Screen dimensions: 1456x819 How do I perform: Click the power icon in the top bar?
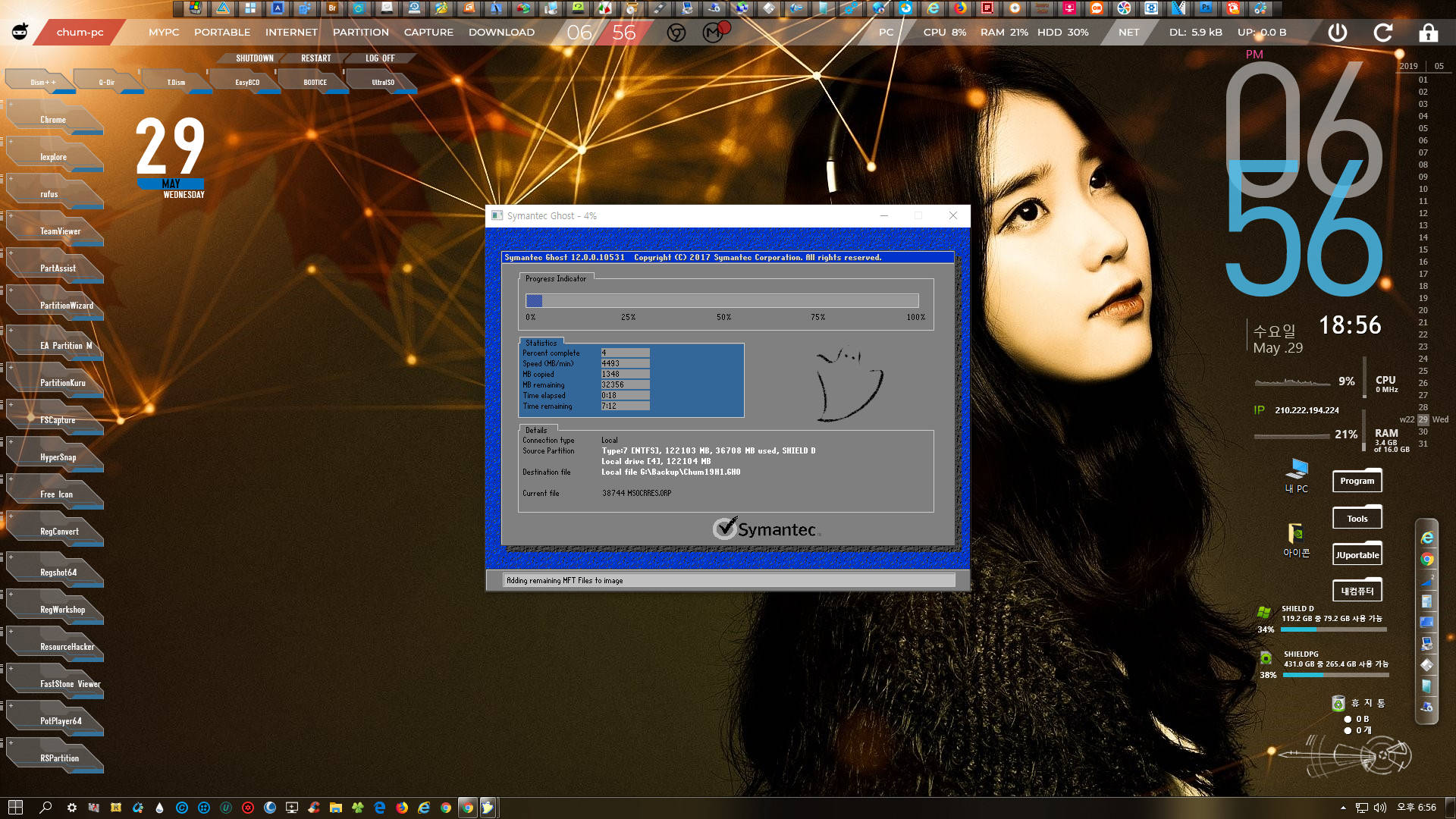1338,33
